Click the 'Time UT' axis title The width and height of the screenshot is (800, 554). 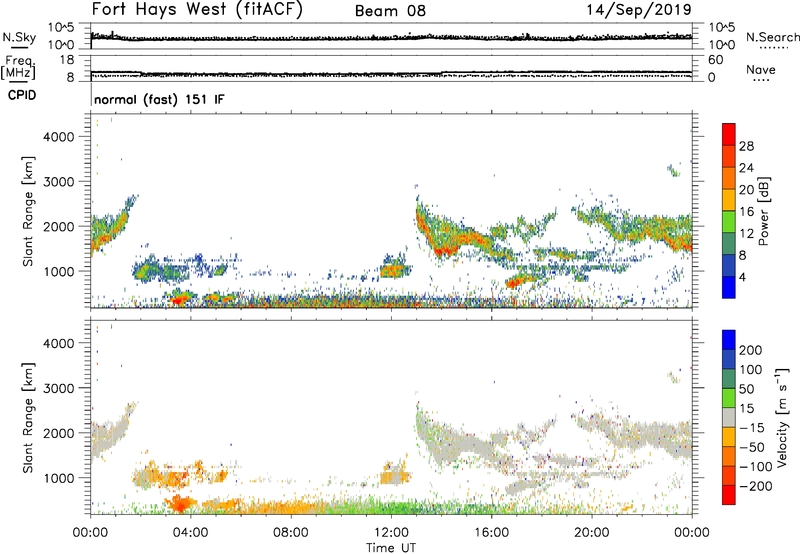[391, 547]
